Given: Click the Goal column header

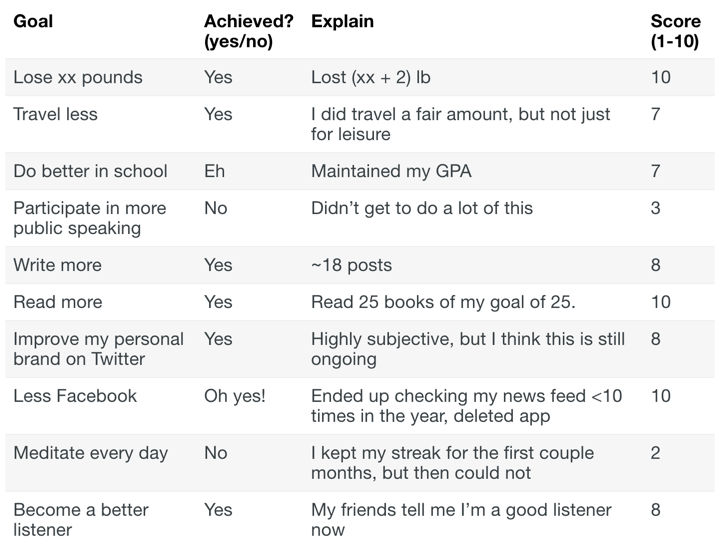Looking at the screenshot, I should pos(33,22).
